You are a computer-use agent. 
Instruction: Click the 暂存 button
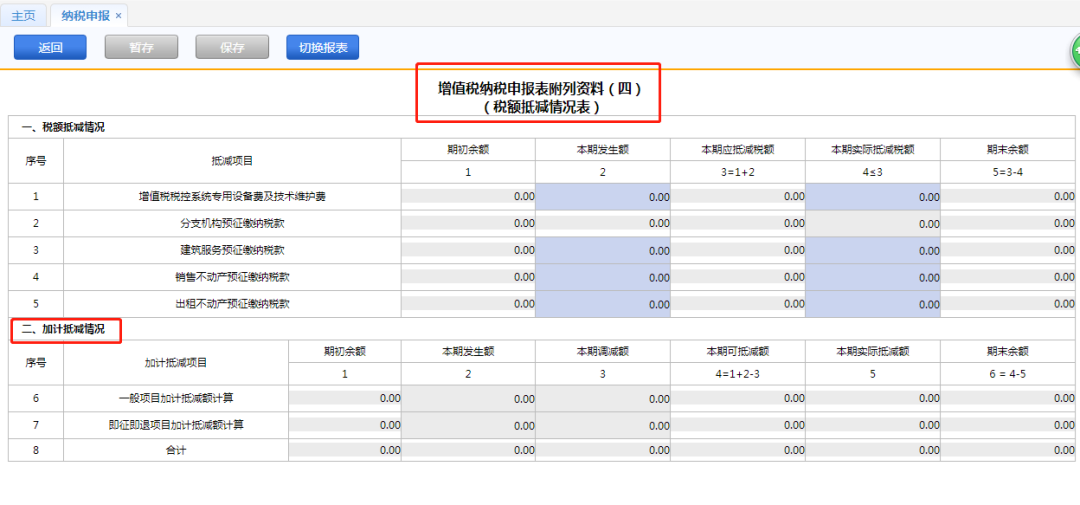(x=141, y=48)
